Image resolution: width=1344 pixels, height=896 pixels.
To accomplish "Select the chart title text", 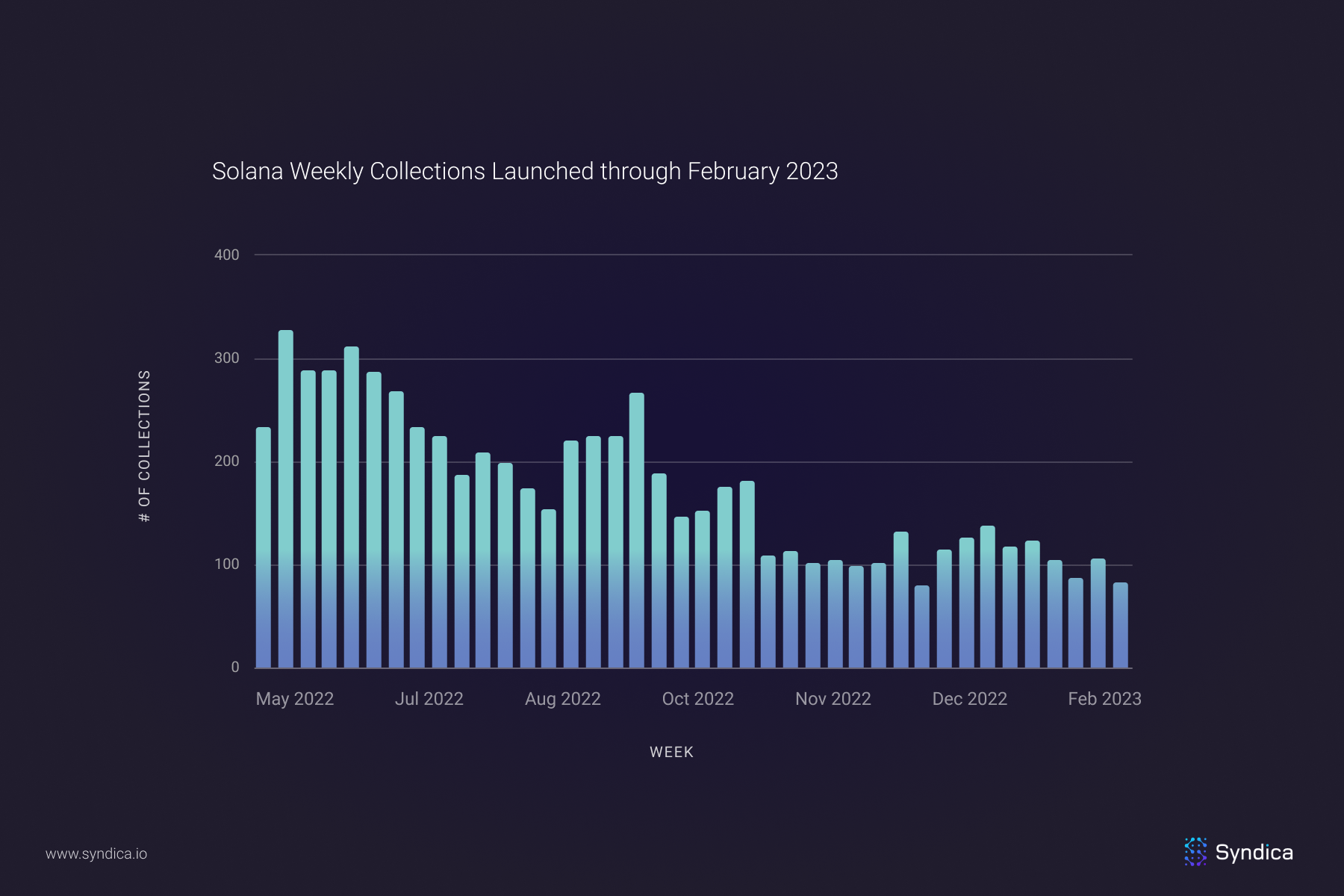I will tap(525, 171).
